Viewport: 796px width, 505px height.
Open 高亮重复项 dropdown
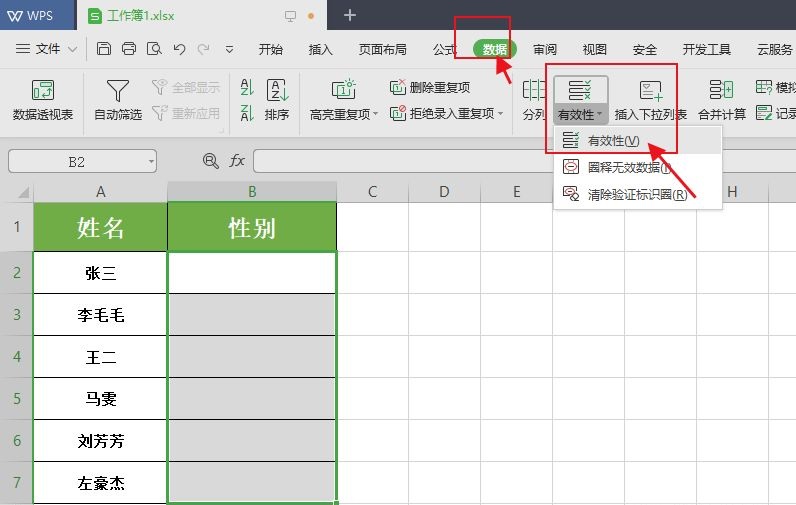pos(344,100)
